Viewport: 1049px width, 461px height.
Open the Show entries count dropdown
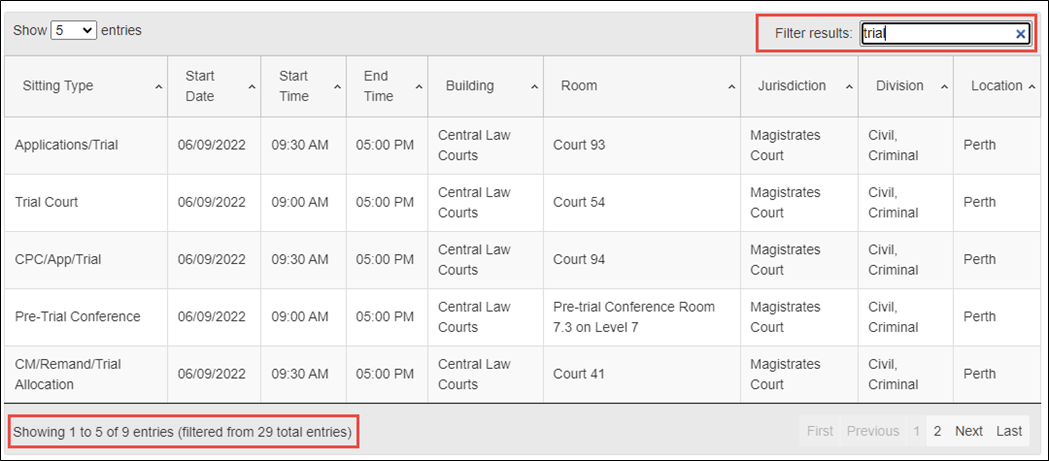click(x=74, y=30)
